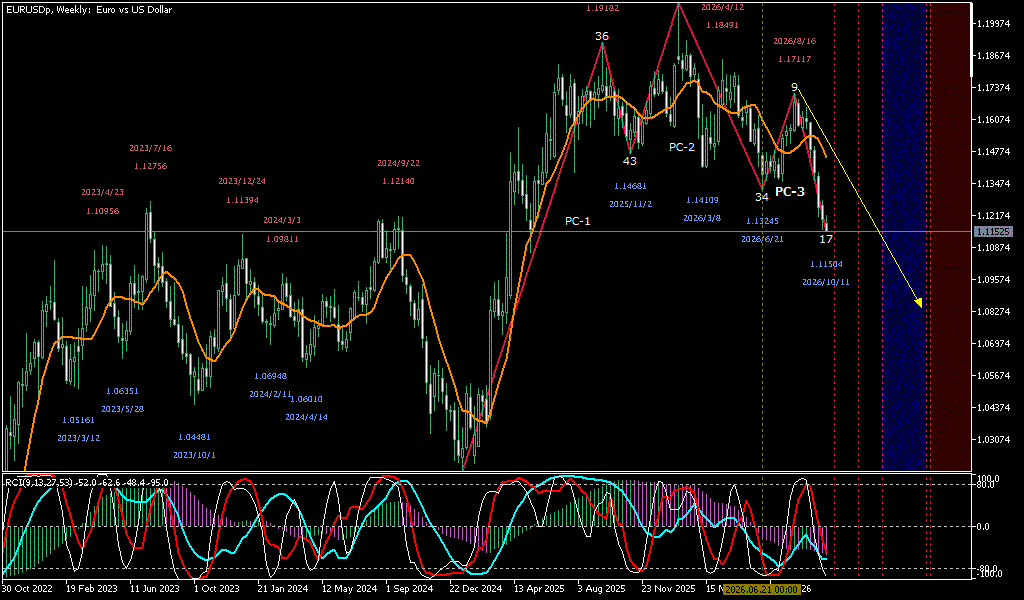
Task: Click the date label 2024/3/3
Action: (x=282, y=221)
